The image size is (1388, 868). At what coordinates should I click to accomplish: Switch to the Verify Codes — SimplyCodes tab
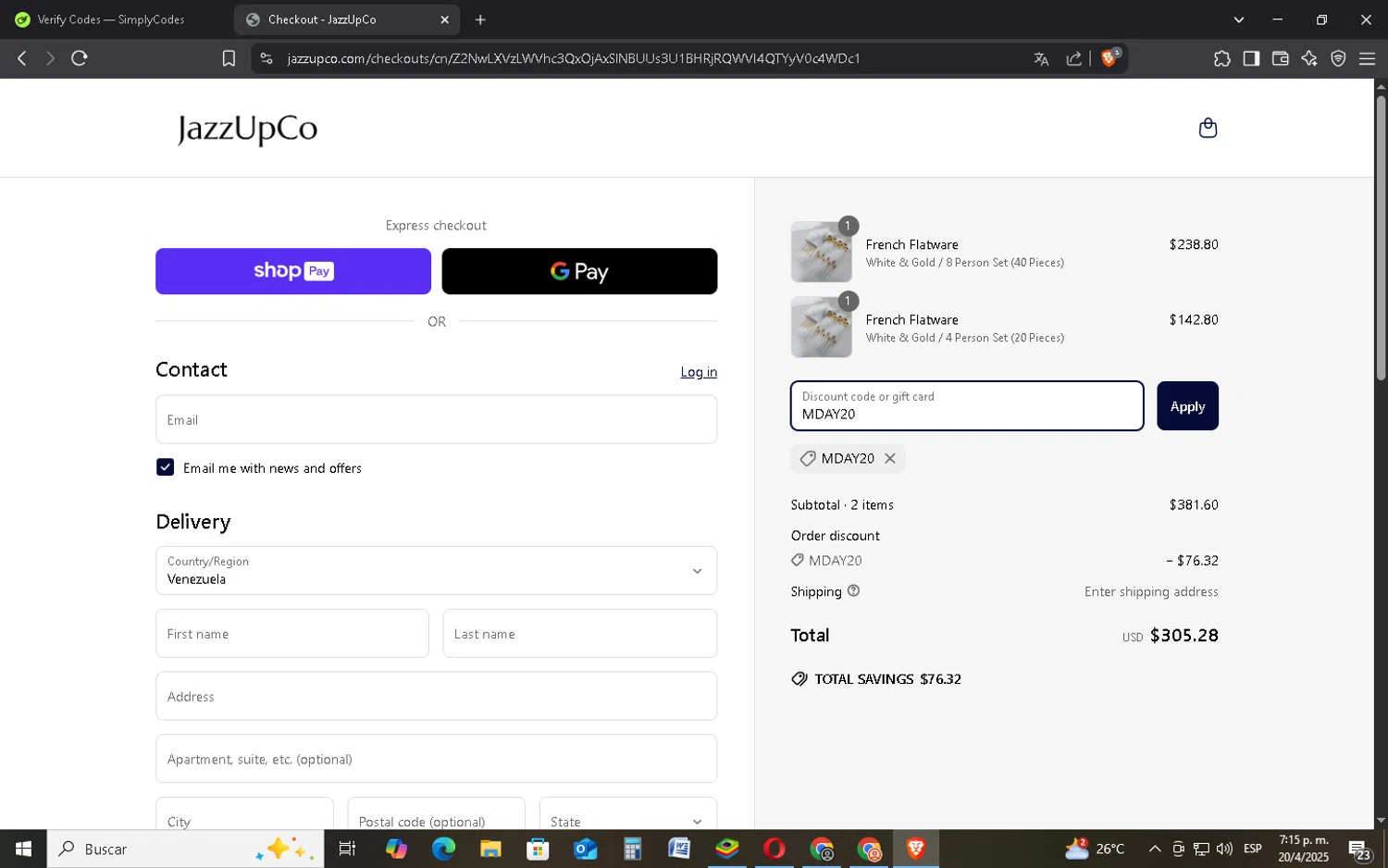(111, 19)
